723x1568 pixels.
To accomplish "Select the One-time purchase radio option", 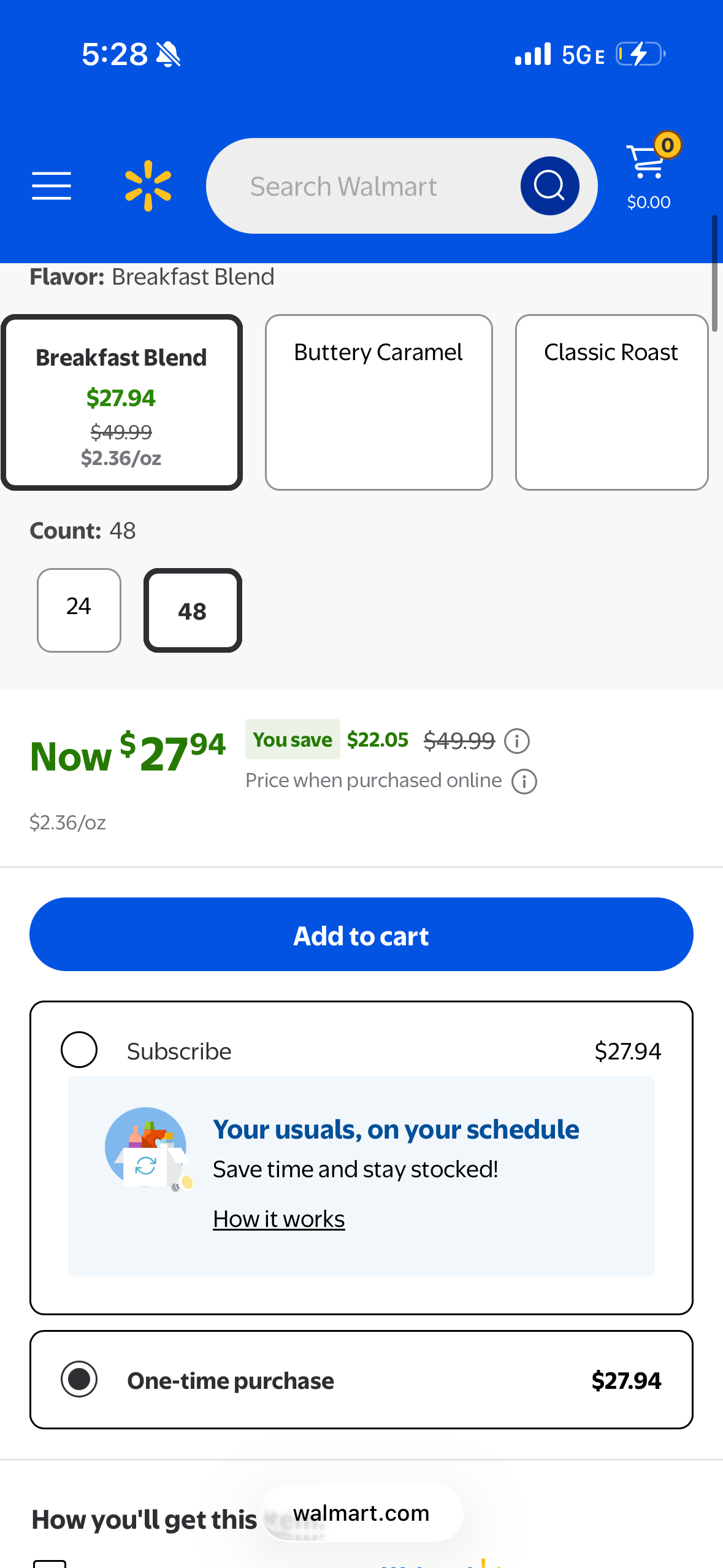I will pos(79,1379).
